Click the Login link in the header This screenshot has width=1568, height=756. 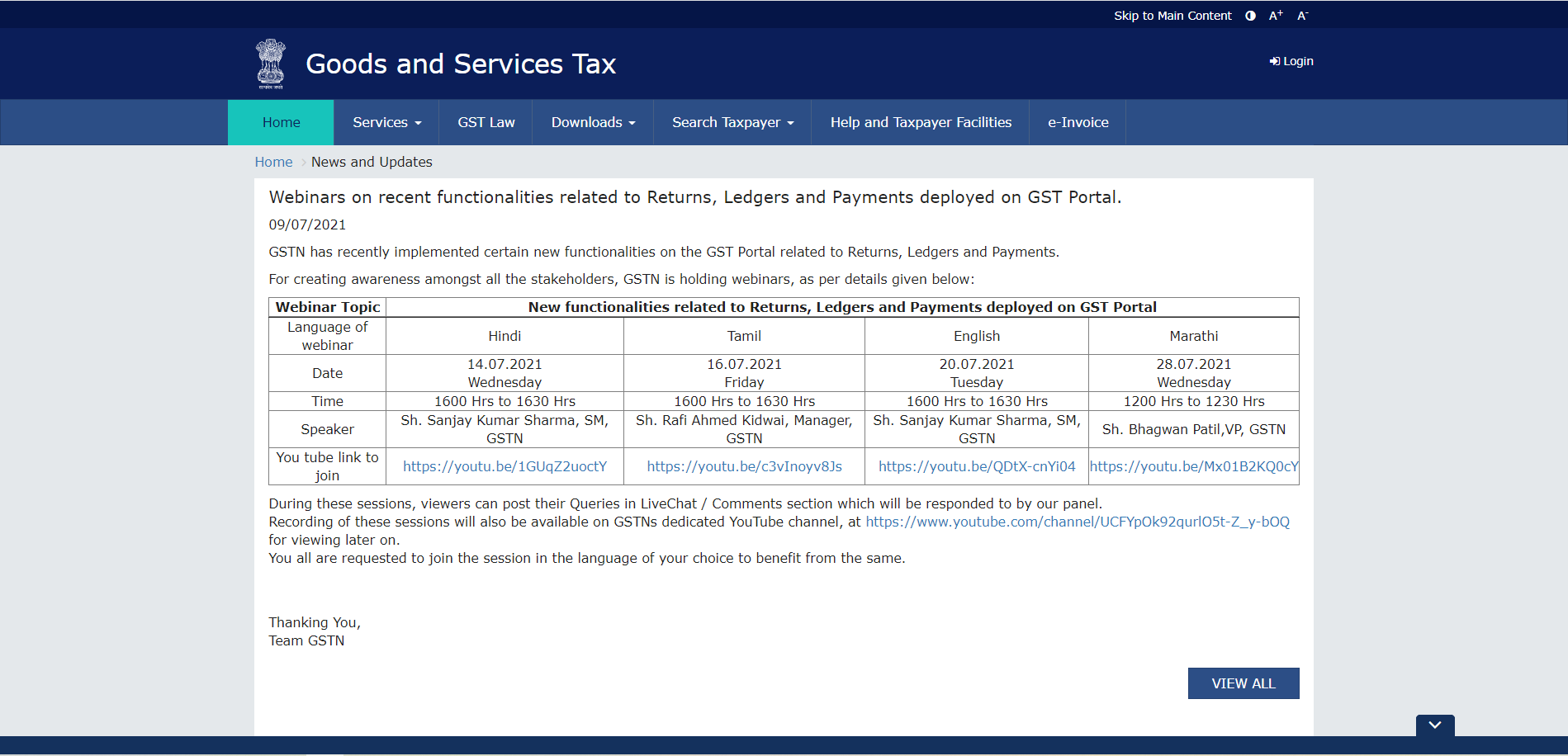[x=1291, y=61]
